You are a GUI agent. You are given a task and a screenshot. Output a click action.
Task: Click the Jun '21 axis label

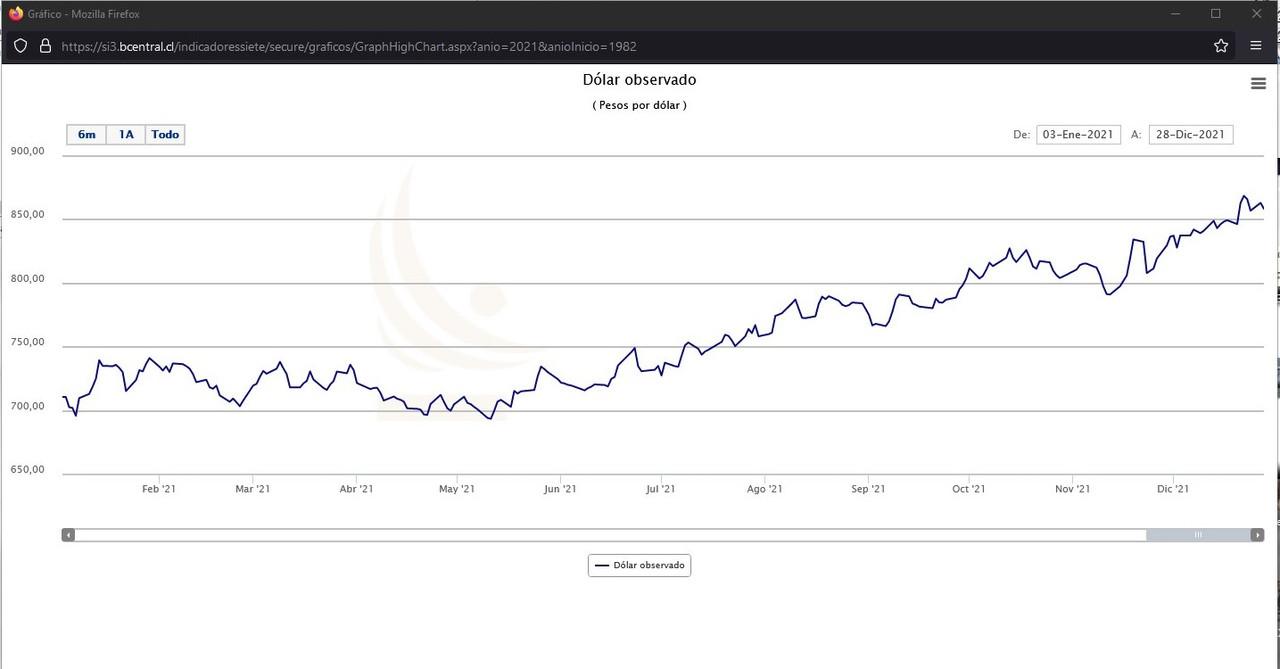[x=560, y=489]
